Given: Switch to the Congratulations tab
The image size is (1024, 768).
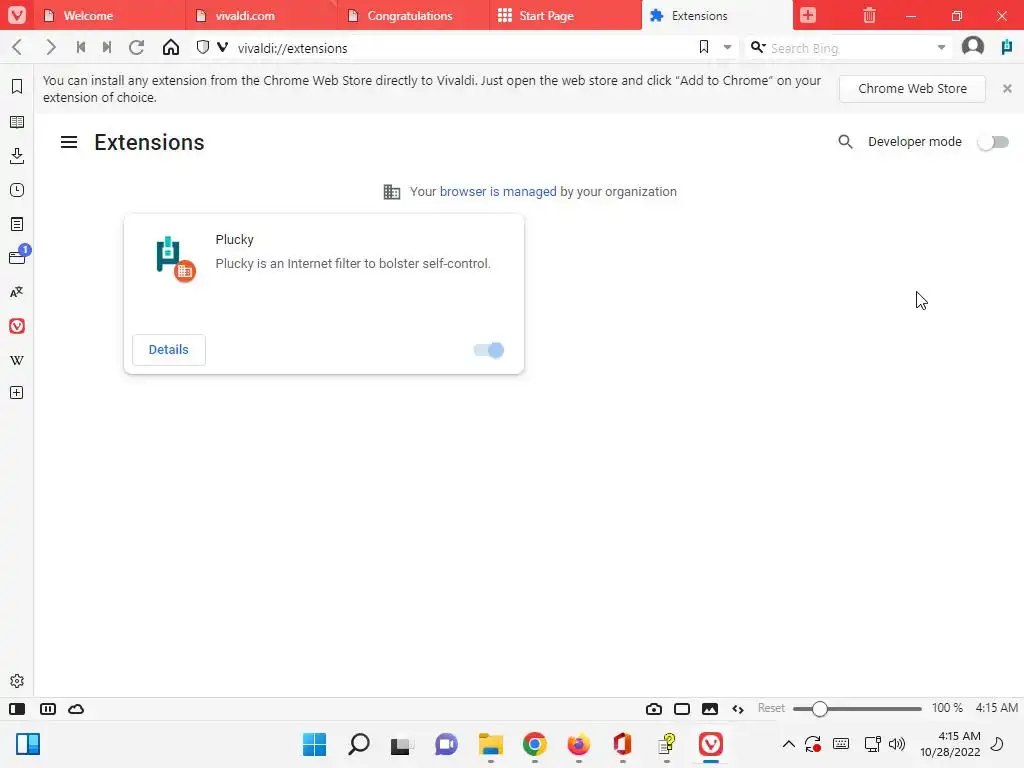Looking at the screenshot, I should [x=413, y=15].
